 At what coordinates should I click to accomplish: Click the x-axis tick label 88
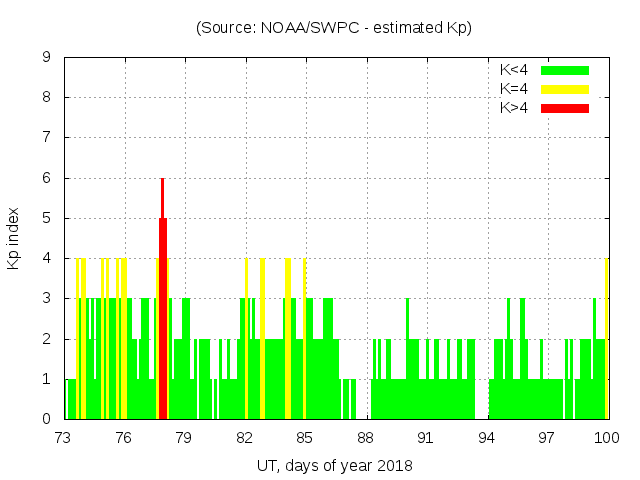366,438
